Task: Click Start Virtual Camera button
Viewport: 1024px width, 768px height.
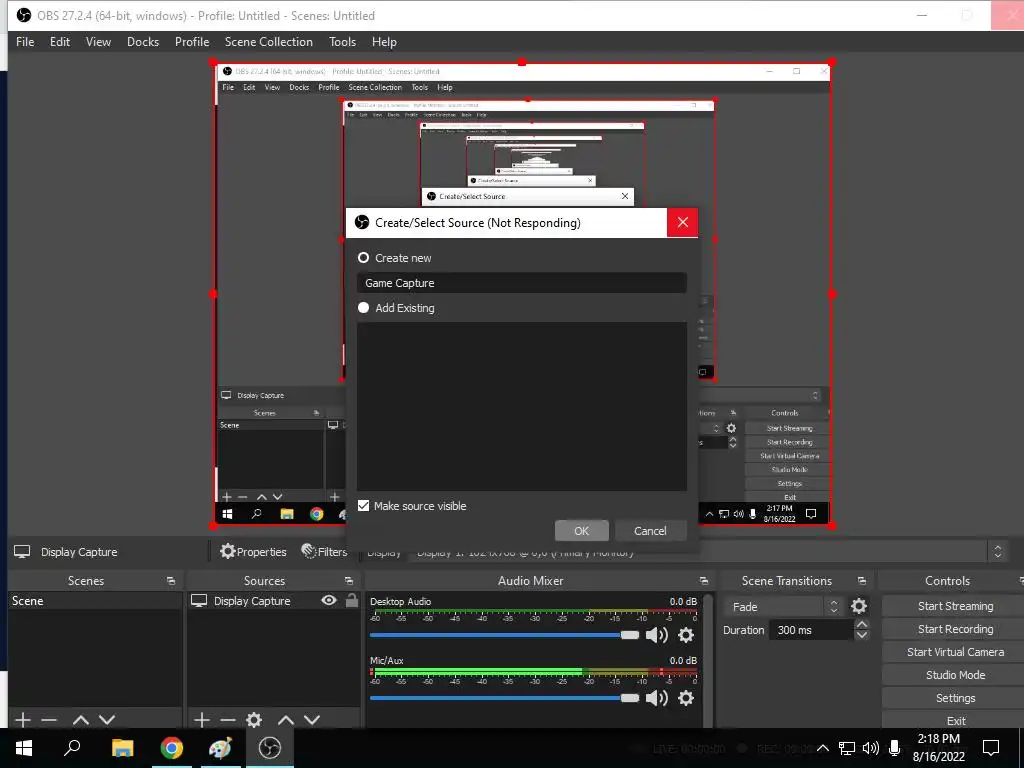Action: [x=955, y=652]
